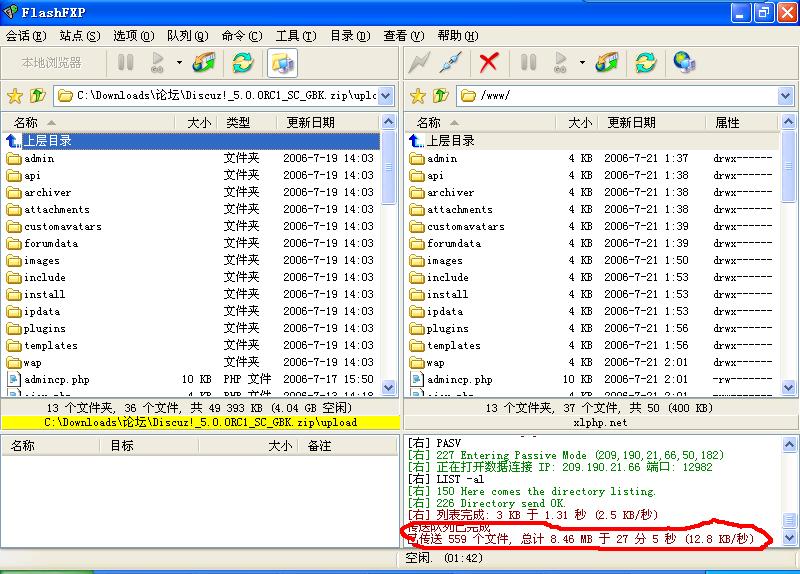The image size is (800, 574).
Task: Open the 站点(S) menu
Action: pyautogui.click(x=80, y=36)
